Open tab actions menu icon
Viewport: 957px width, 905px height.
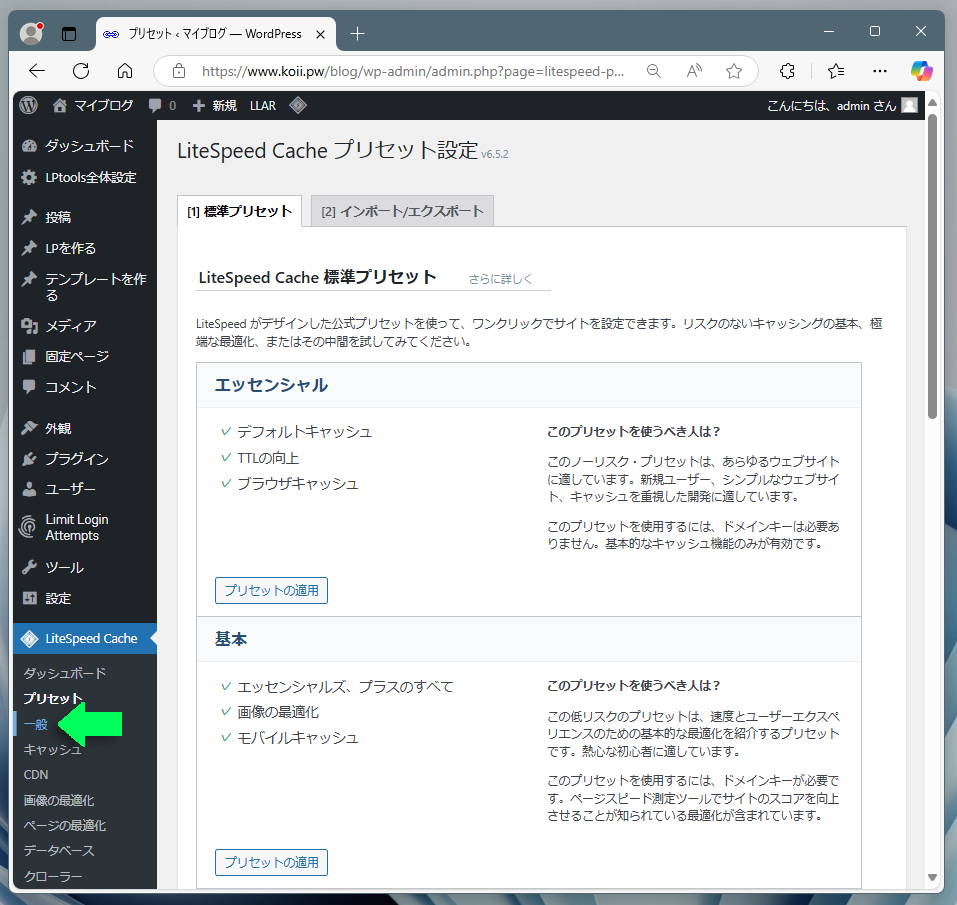(69, 34)
